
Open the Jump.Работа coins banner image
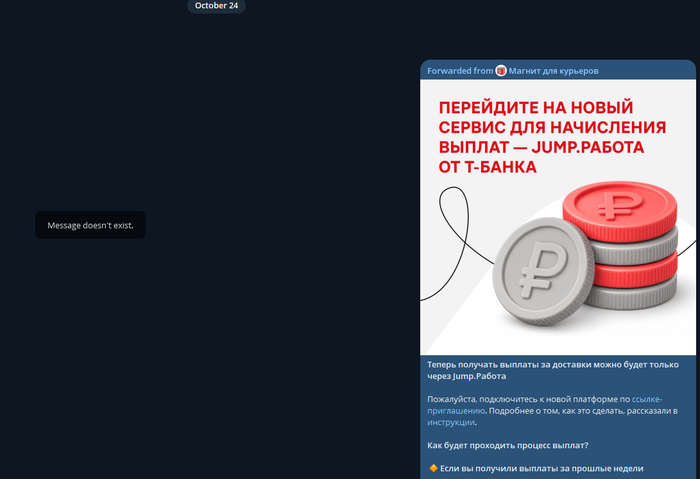click(x=558, y=217)
